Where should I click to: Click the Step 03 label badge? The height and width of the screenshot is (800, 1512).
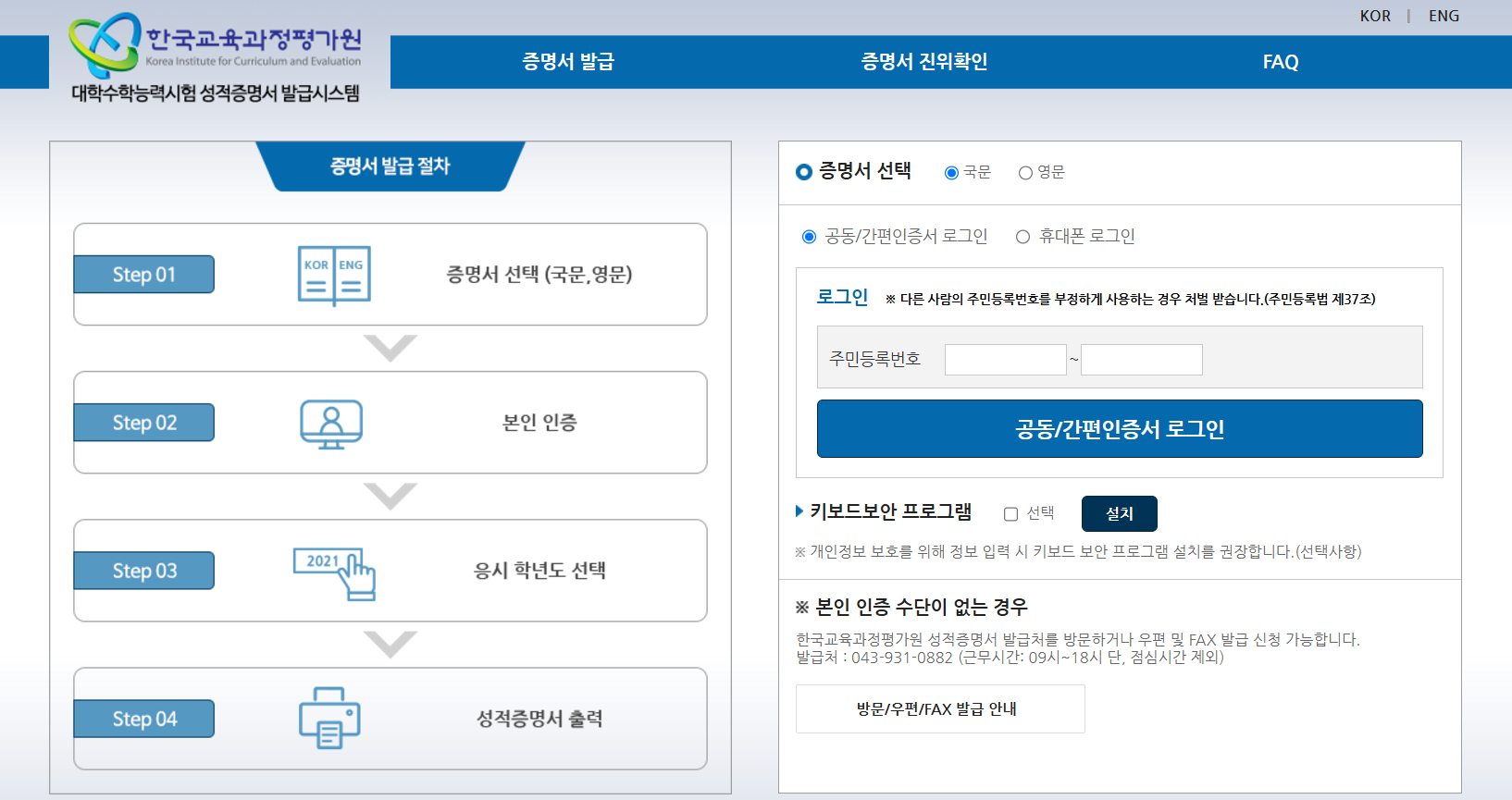click(x=144, y=571)
